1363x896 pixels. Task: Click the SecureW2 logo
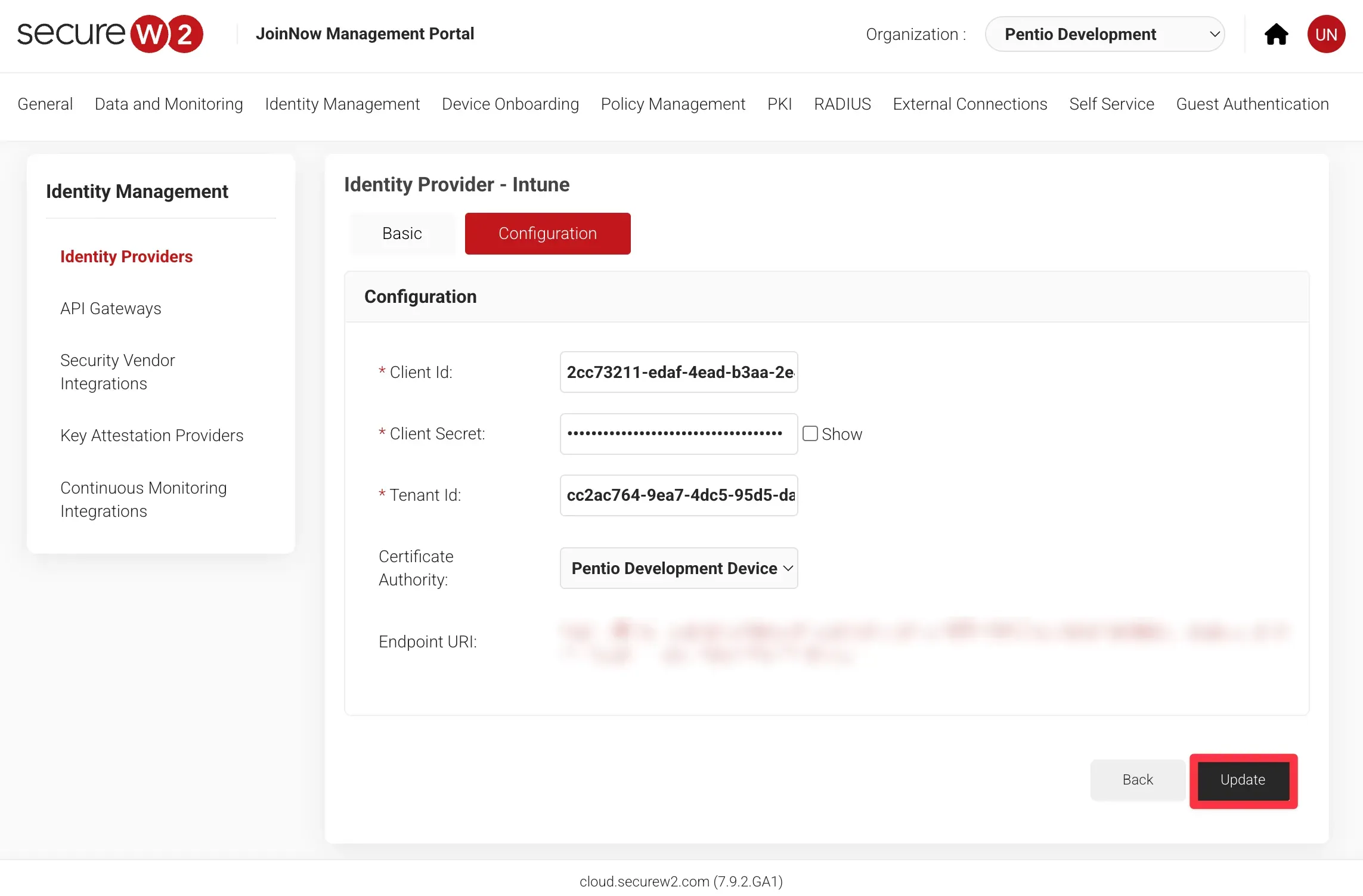pos(110,34)
